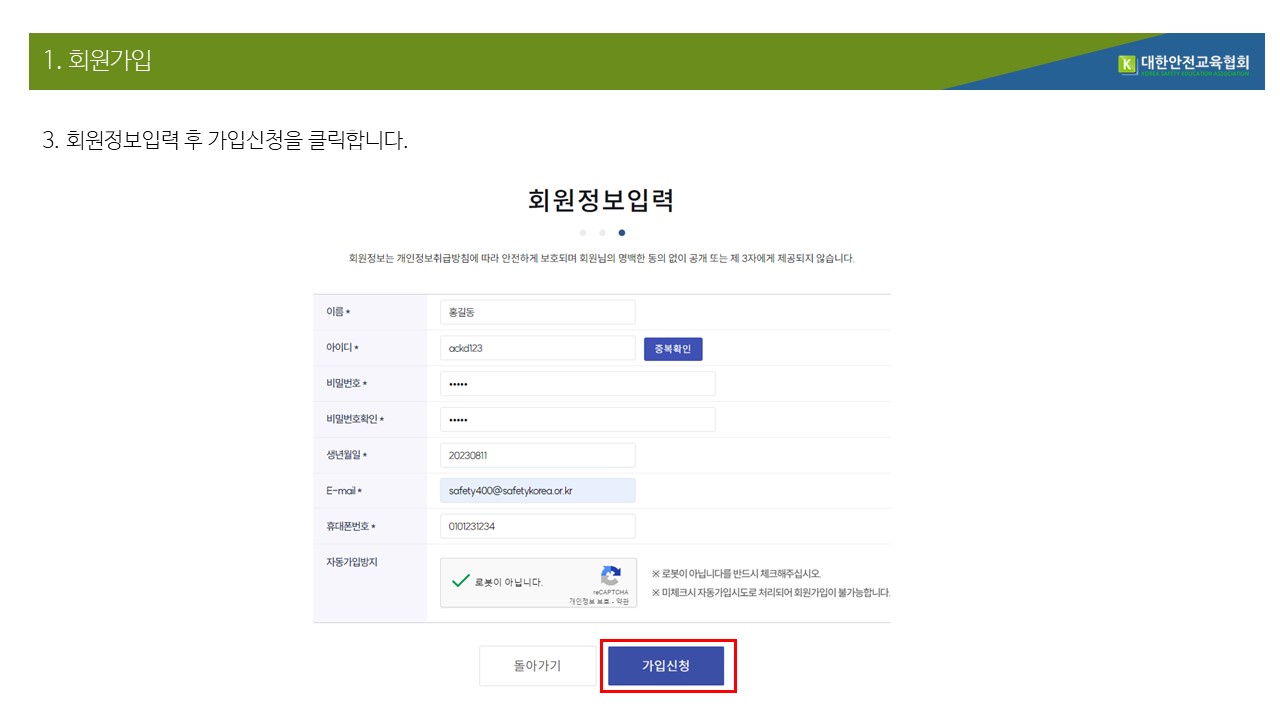The width and height of the screenshot is (1280, 720).
Task: Focus the 휴대폰번호 phone number field
Action: pyautogui.click(x=537, y=526)
